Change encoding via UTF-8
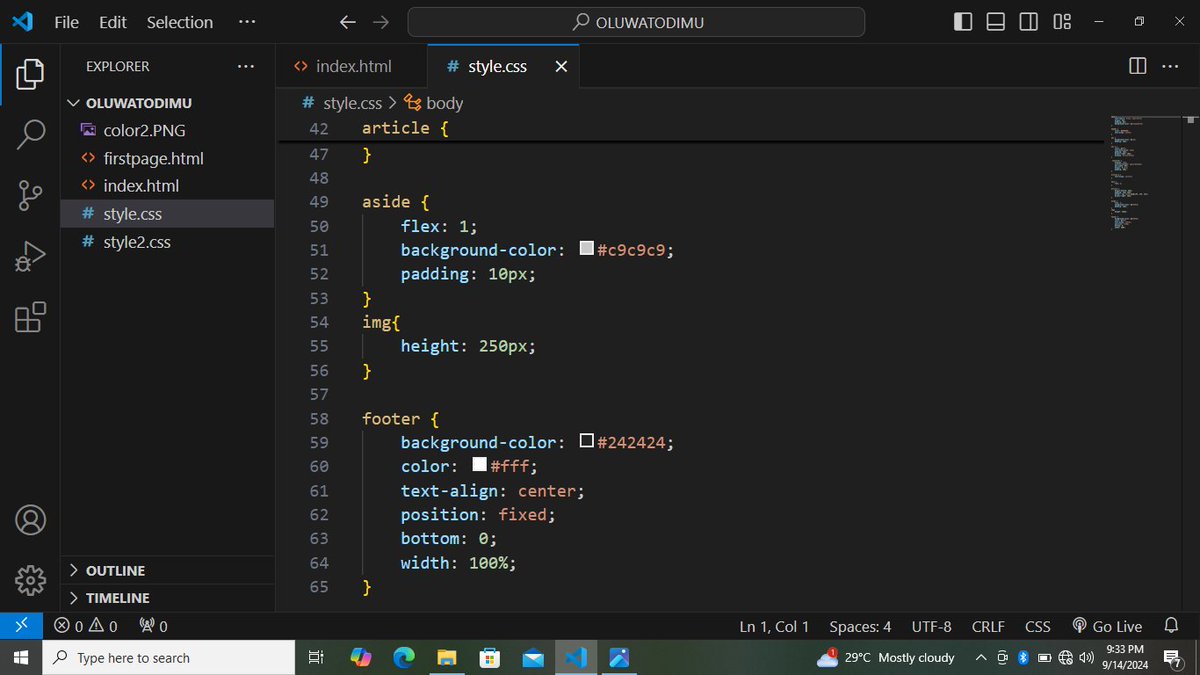The image size is (1200, 675). [931, 627]
